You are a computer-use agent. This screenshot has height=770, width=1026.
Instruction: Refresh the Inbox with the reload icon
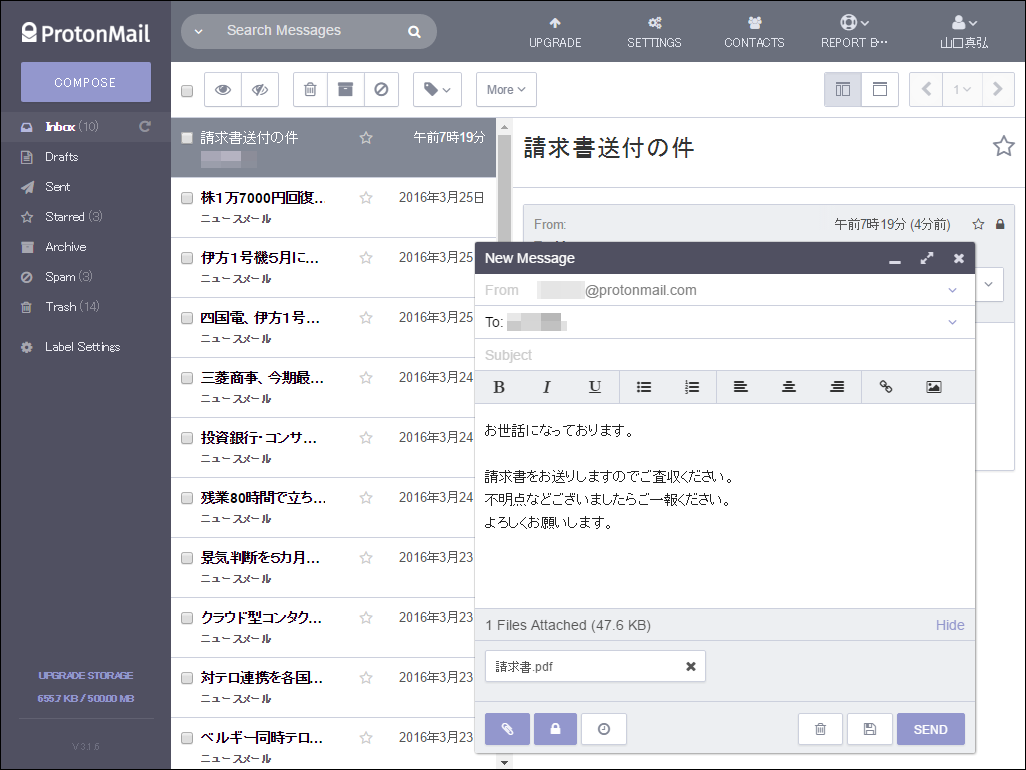coord(145,126)
